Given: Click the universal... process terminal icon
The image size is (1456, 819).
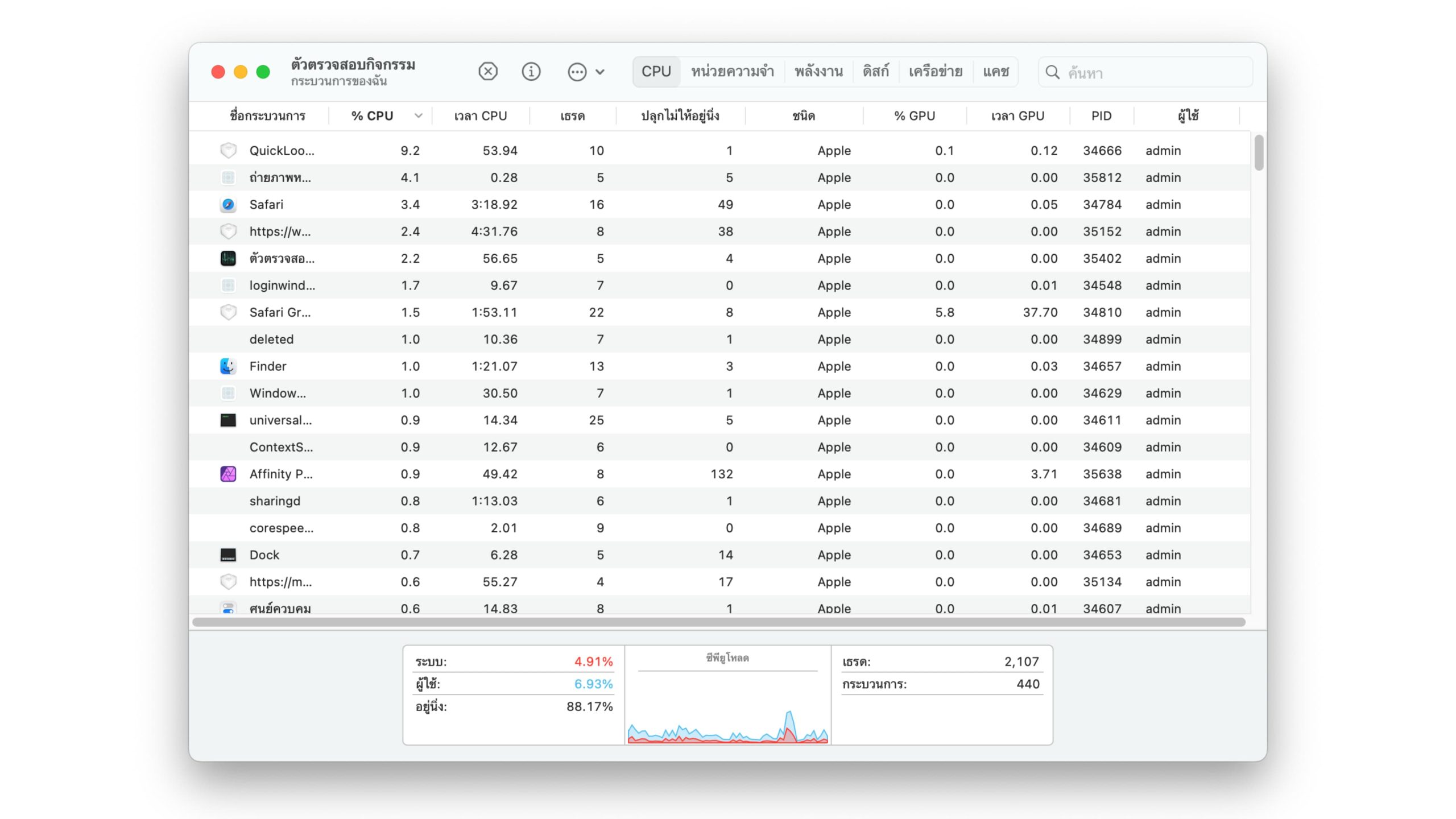Looking at the screenshot, I should point(228,420).
